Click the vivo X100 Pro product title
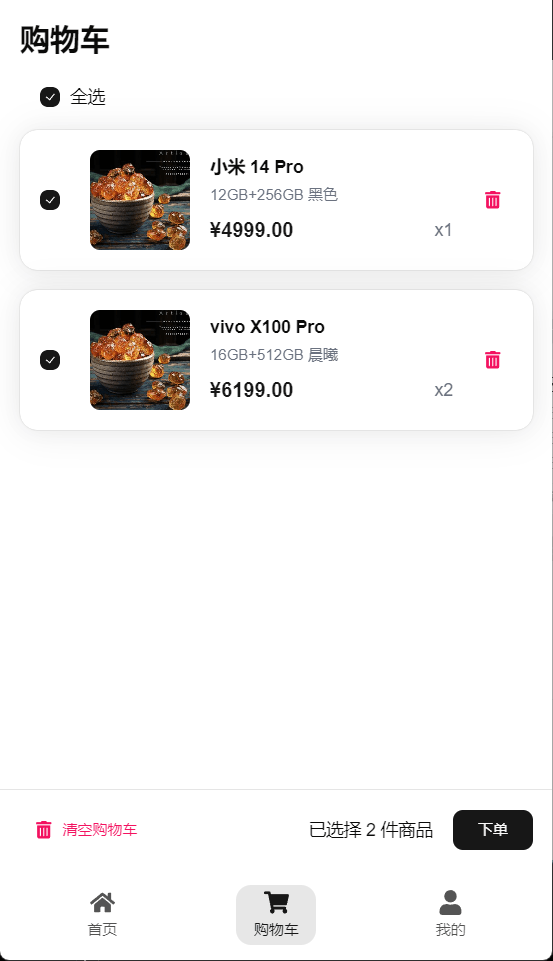 click(x=267, y=327)
